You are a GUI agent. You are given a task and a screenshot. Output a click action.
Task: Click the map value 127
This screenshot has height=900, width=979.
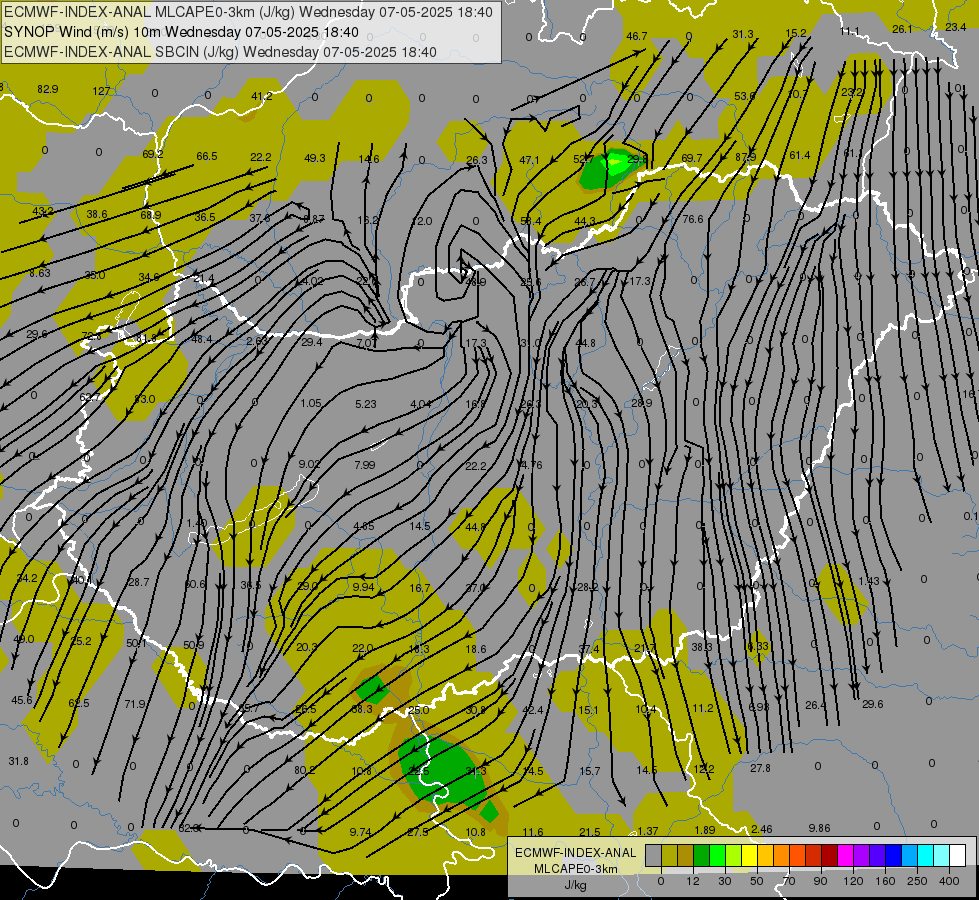click(x=101, y=91)
